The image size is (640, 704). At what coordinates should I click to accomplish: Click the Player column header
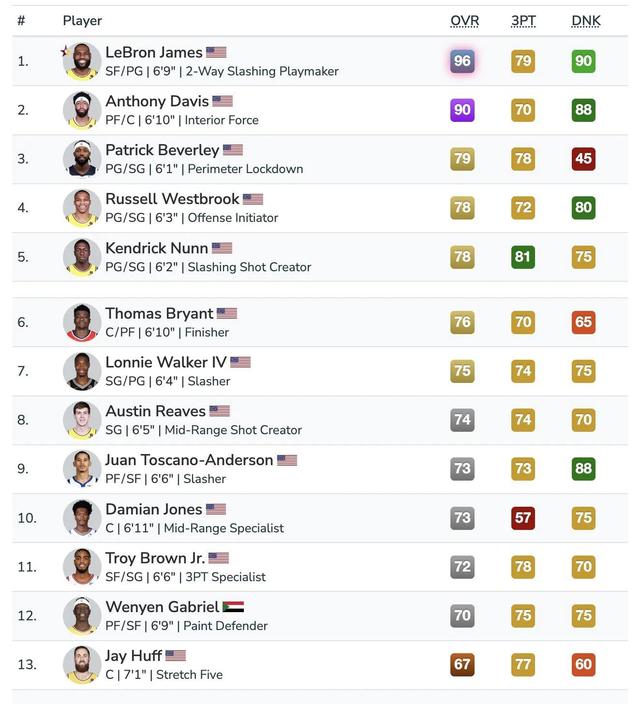point(82,20)
